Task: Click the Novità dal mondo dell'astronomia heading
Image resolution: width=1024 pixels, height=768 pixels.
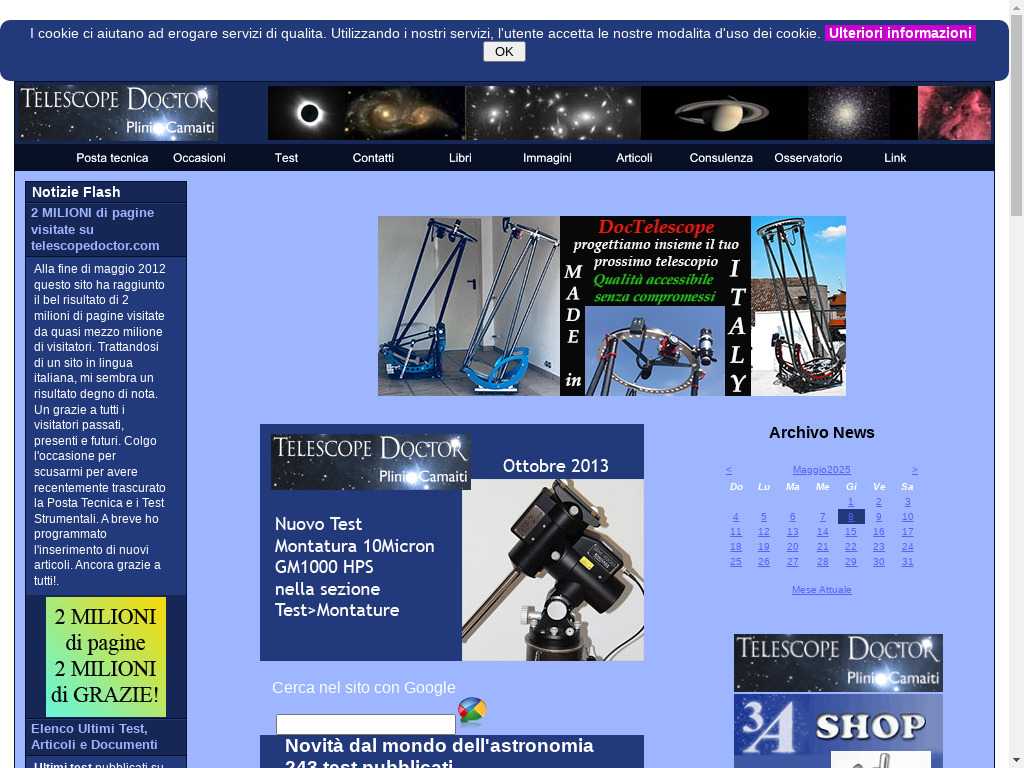Action: [x=440, y=746]
